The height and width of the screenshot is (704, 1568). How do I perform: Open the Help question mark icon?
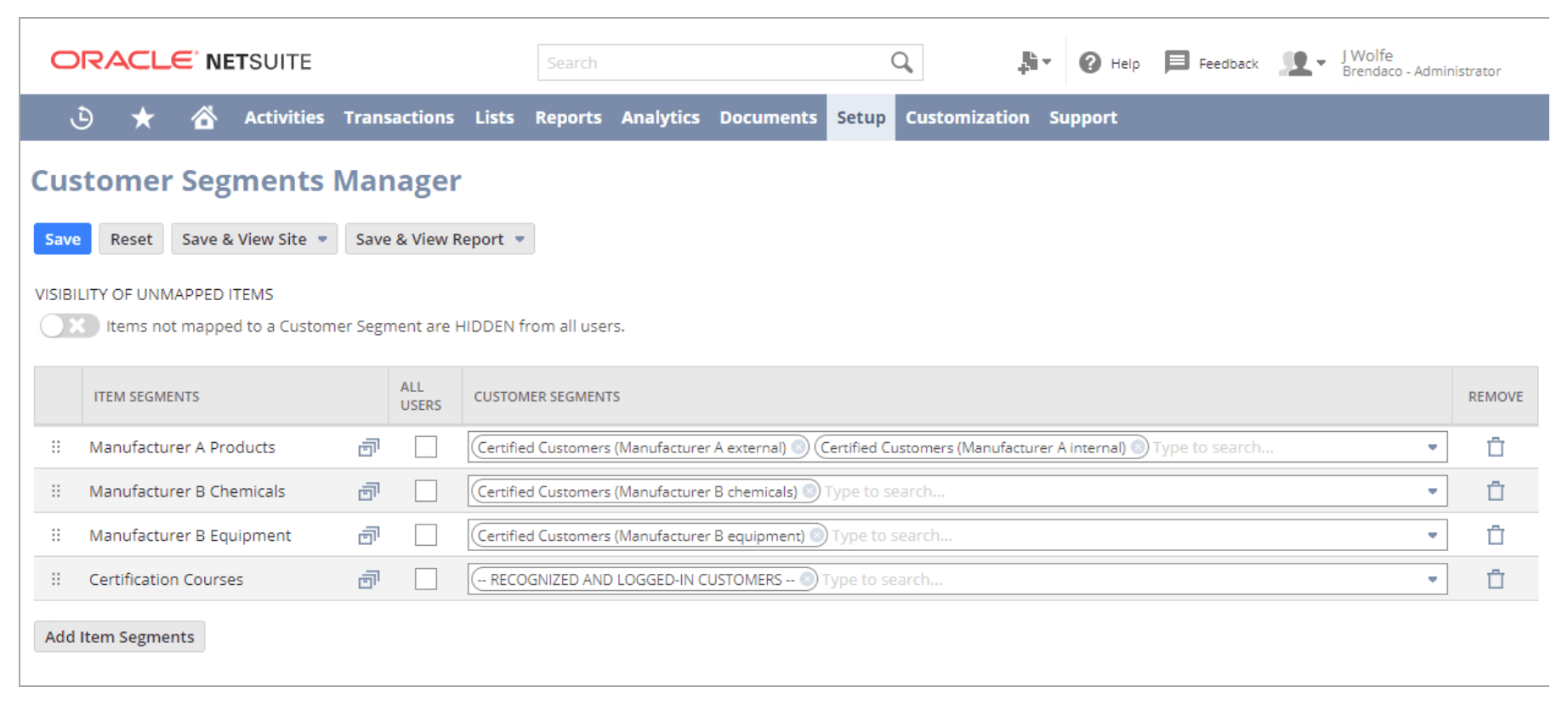click(x=1090, y=63)
